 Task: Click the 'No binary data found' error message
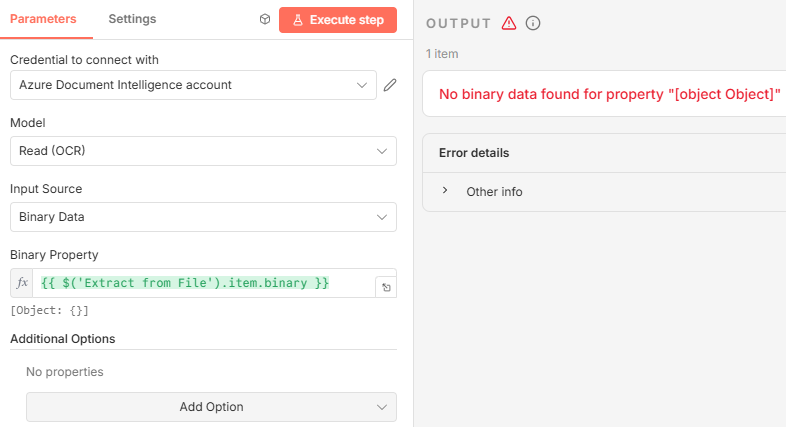pyautogui.click(x=609, y=95)
